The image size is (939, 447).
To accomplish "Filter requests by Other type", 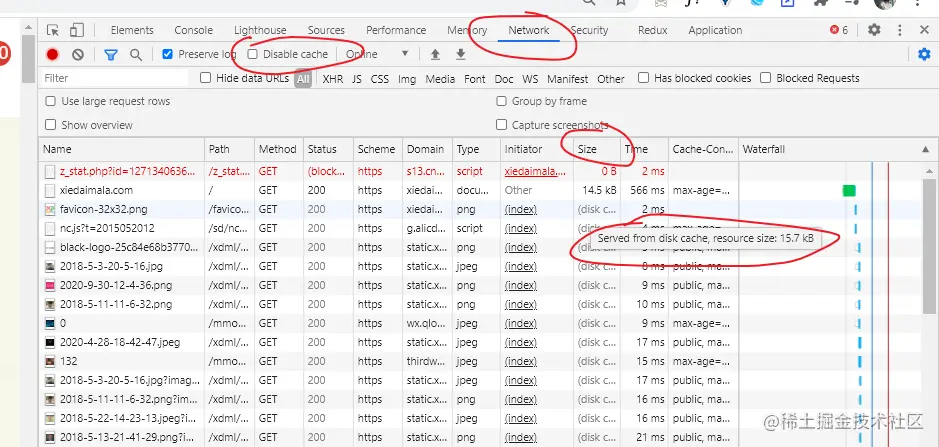I will (611, 78).
